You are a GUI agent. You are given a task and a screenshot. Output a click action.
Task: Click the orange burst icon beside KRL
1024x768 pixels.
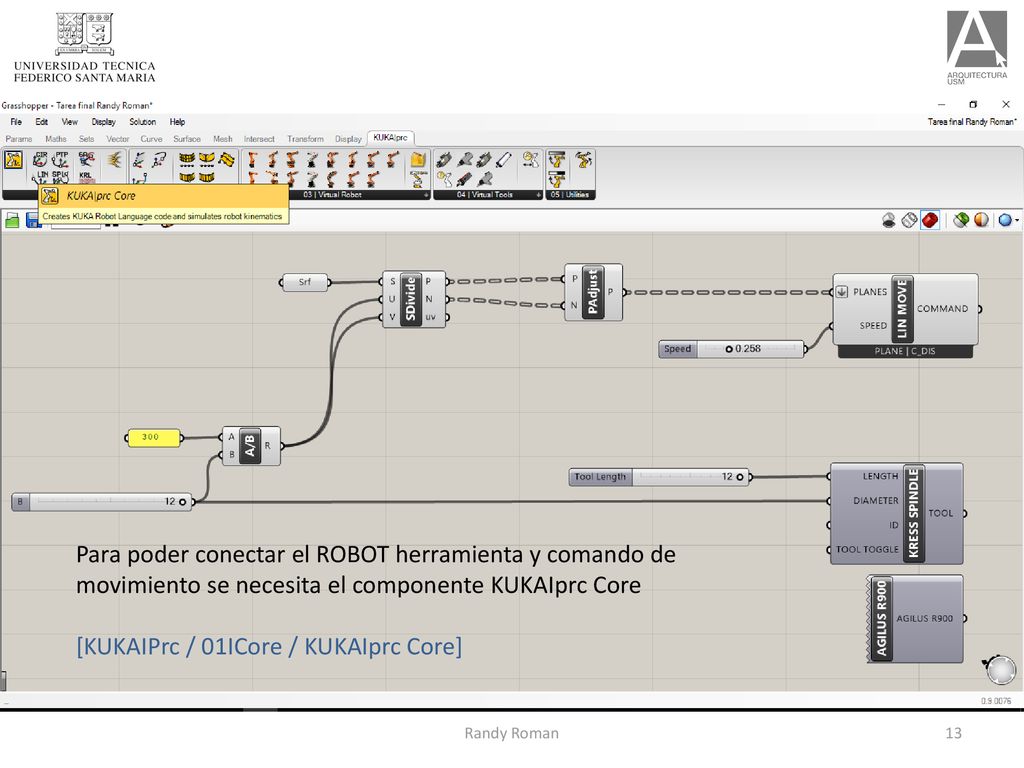[114, 159]
